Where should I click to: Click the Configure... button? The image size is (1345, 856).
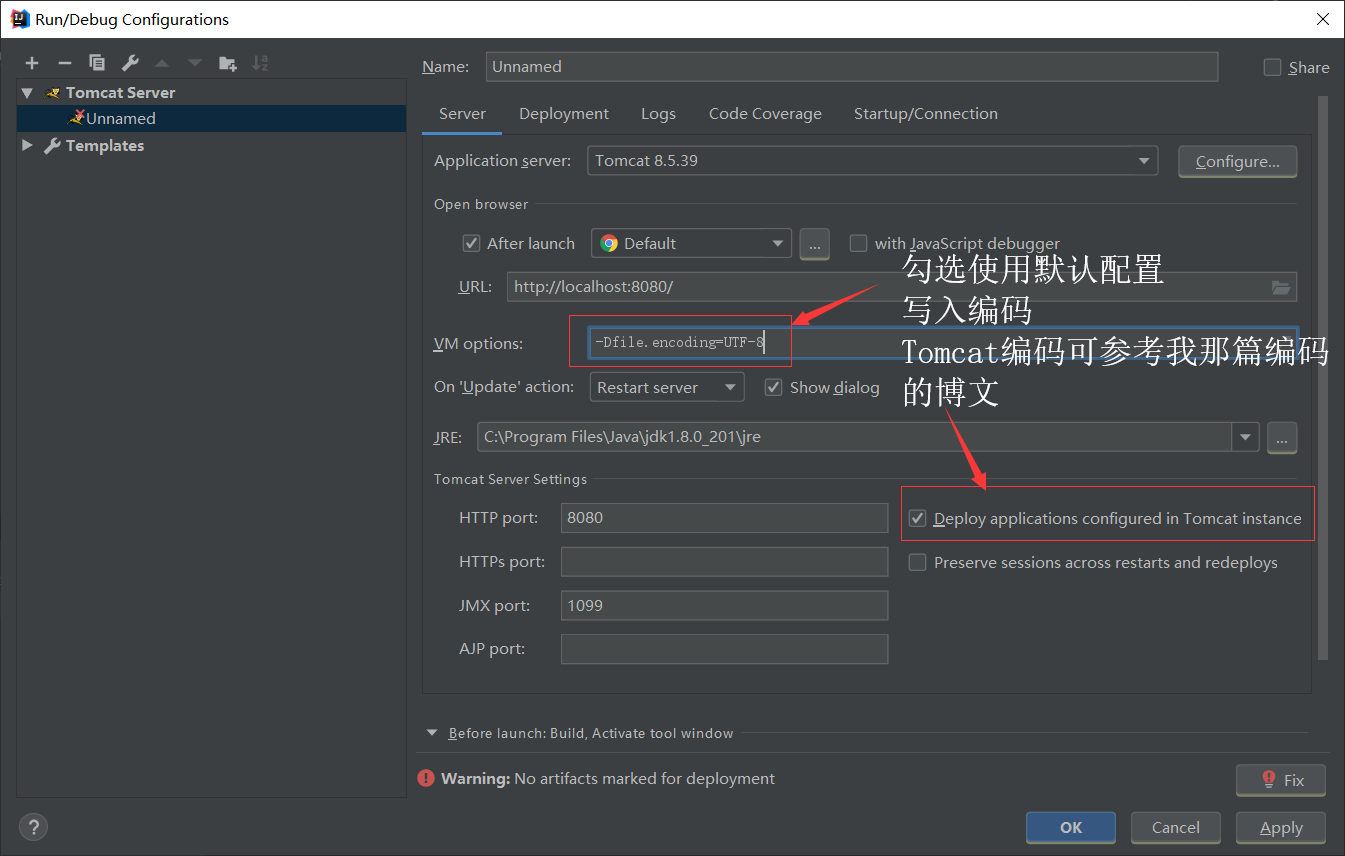point(1238,161)
